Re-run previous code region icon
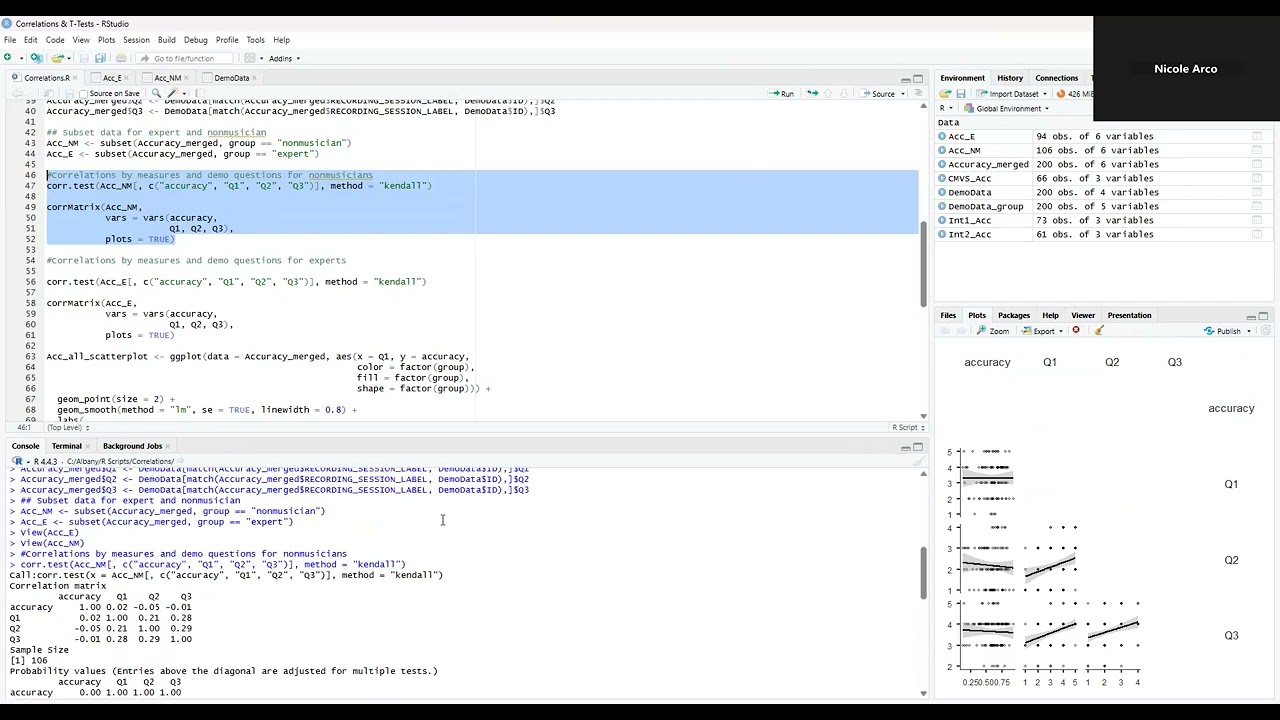Viewport: 1280px width, 720px height. click(812, 93)
